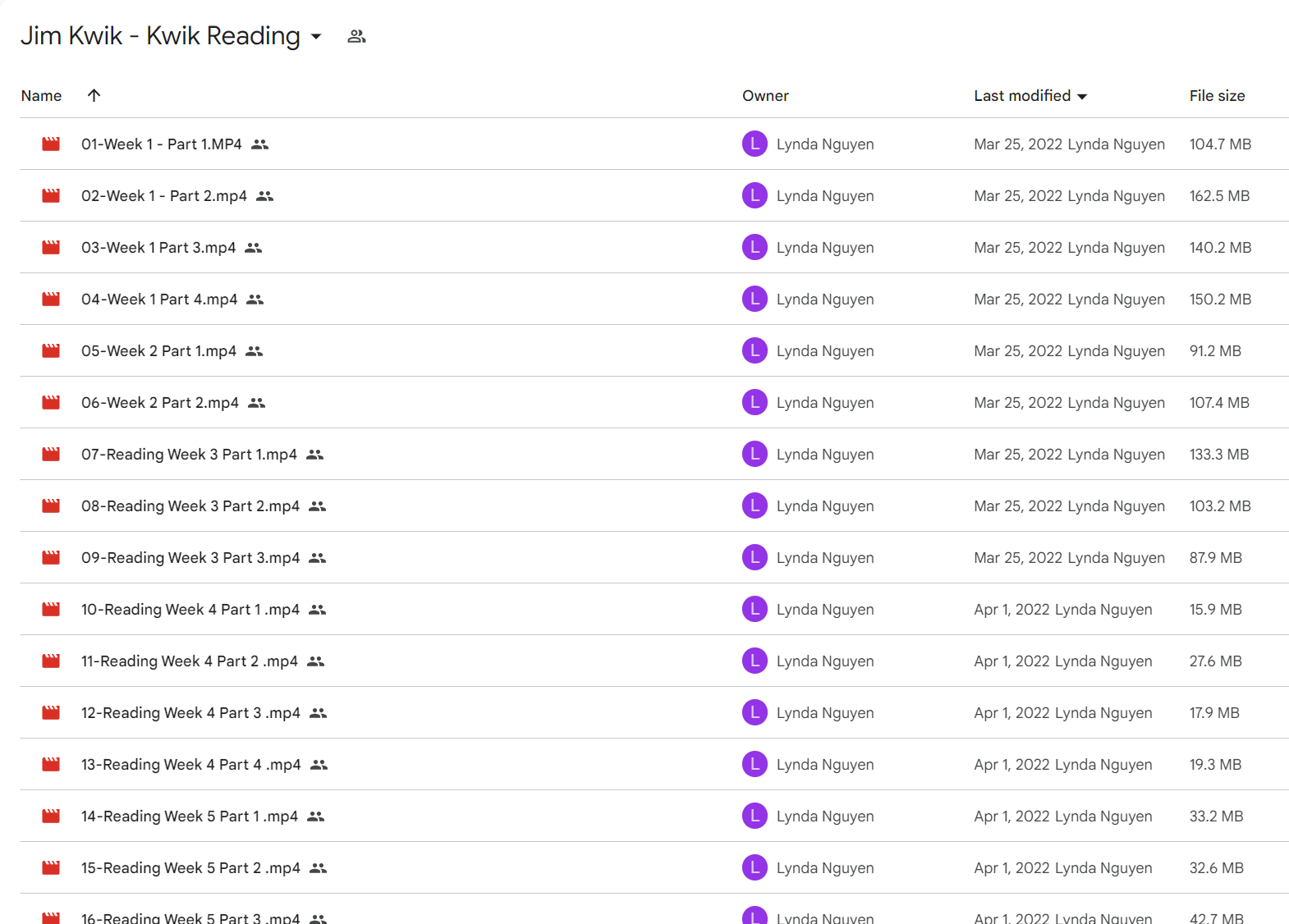This screenshot has height=924, width=1289.
Task: Select file name 04-Week 1 Part 4.mp4
Action: (x=159, y=299)
